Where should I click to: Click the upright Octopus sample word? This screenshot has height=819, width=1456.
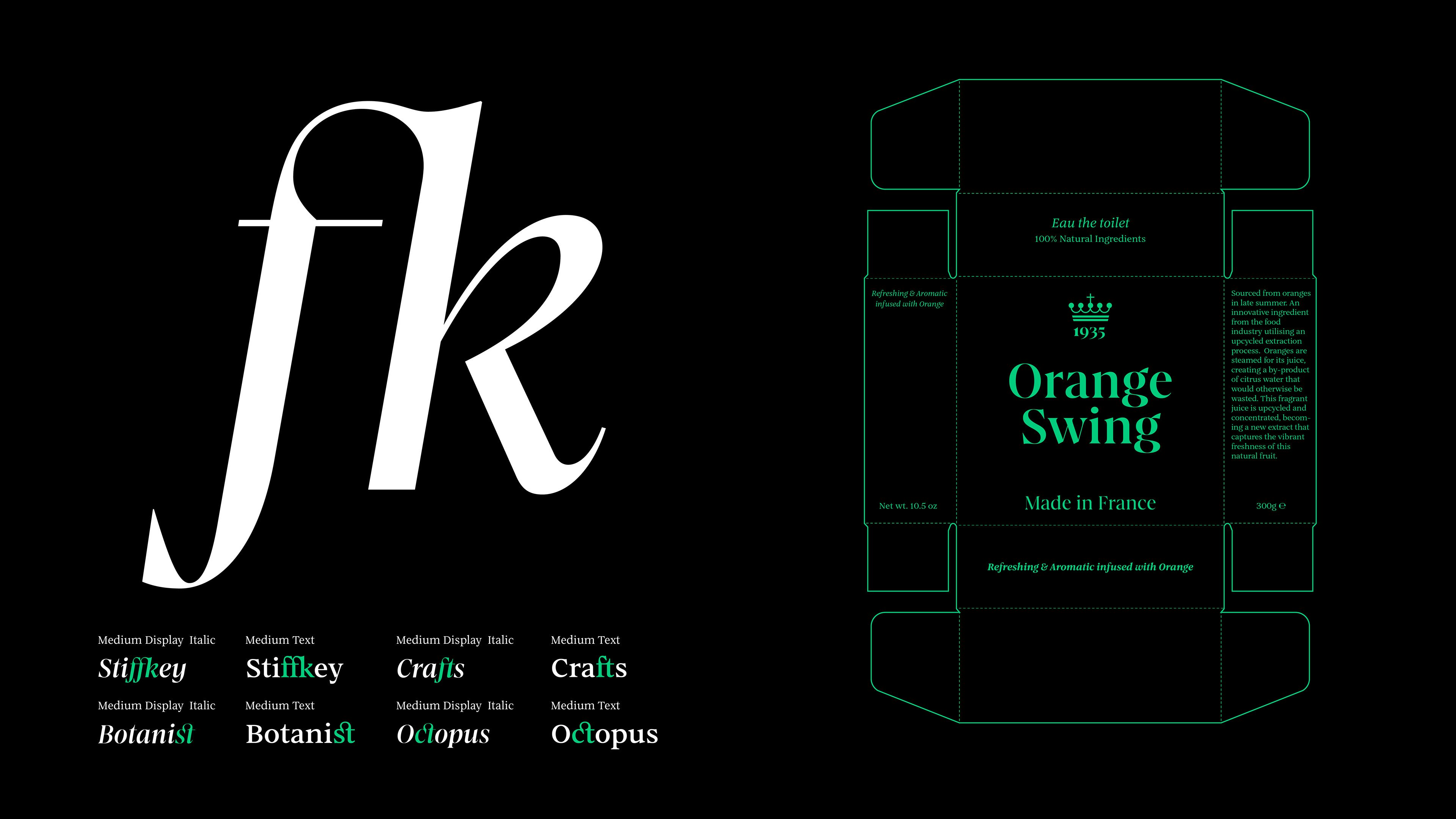coord(604,734)
